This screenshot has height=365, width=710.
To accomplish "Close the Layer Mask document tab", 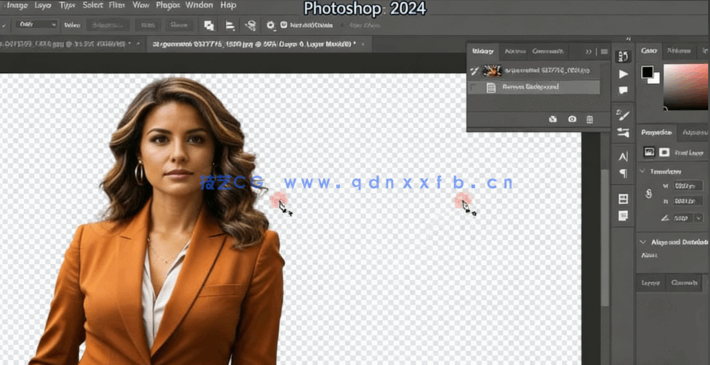I will [362, 44].
